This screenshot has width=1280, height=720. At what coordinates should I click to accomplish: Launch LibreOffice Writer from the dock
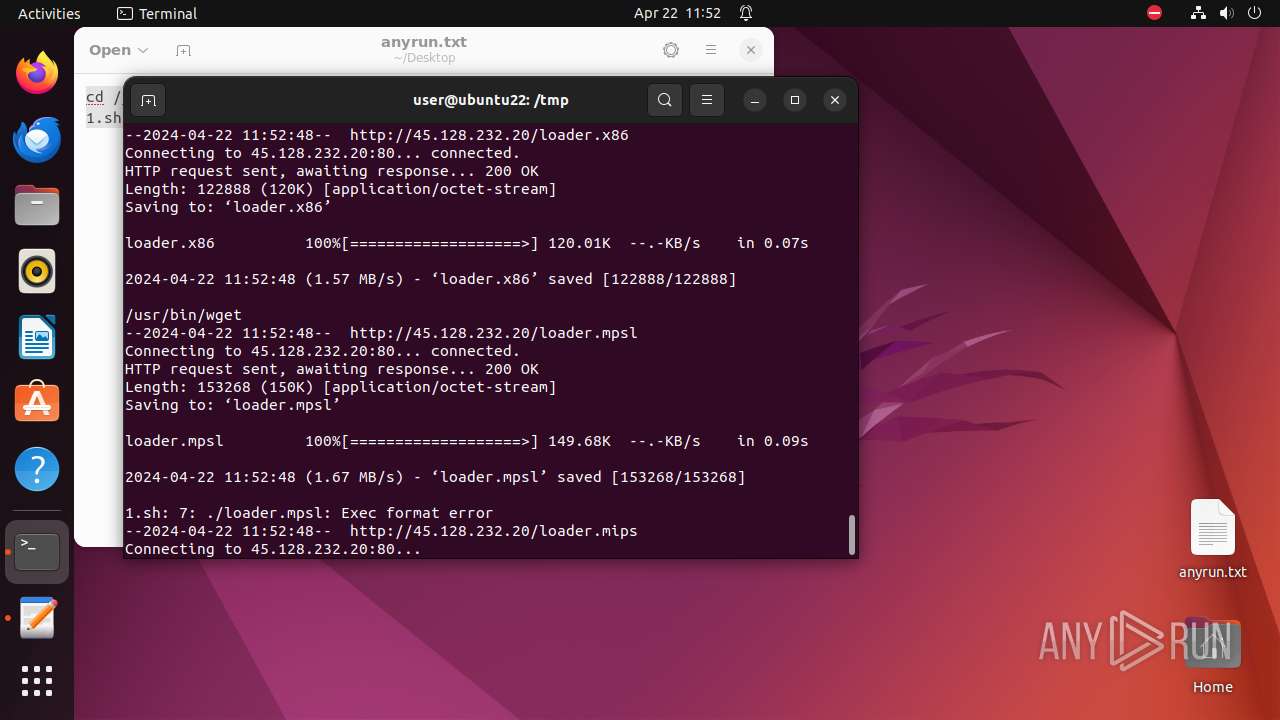point(37,337)
